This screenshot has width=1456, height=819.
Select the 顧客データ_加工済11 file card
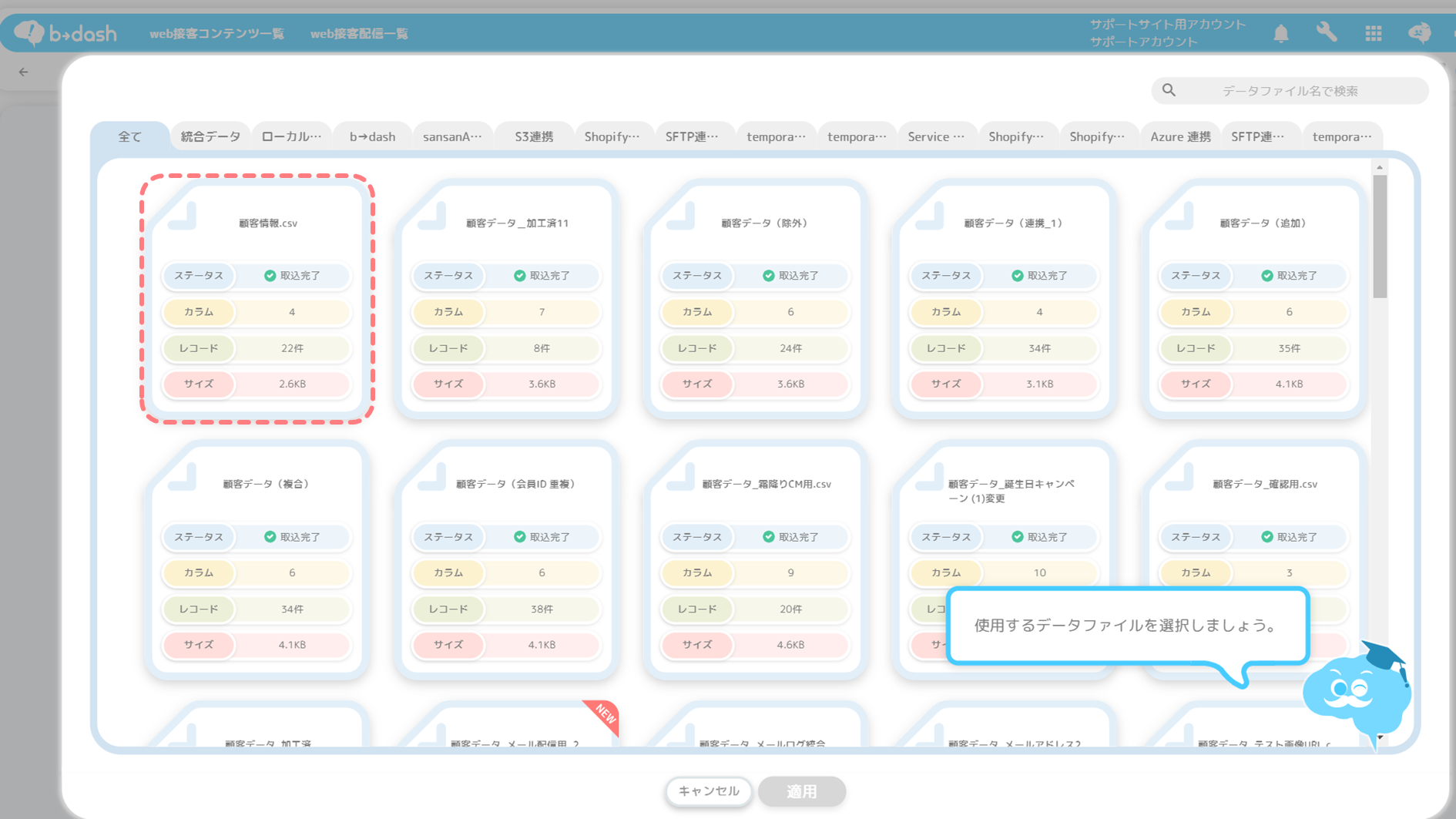click(x=507, y=299)
